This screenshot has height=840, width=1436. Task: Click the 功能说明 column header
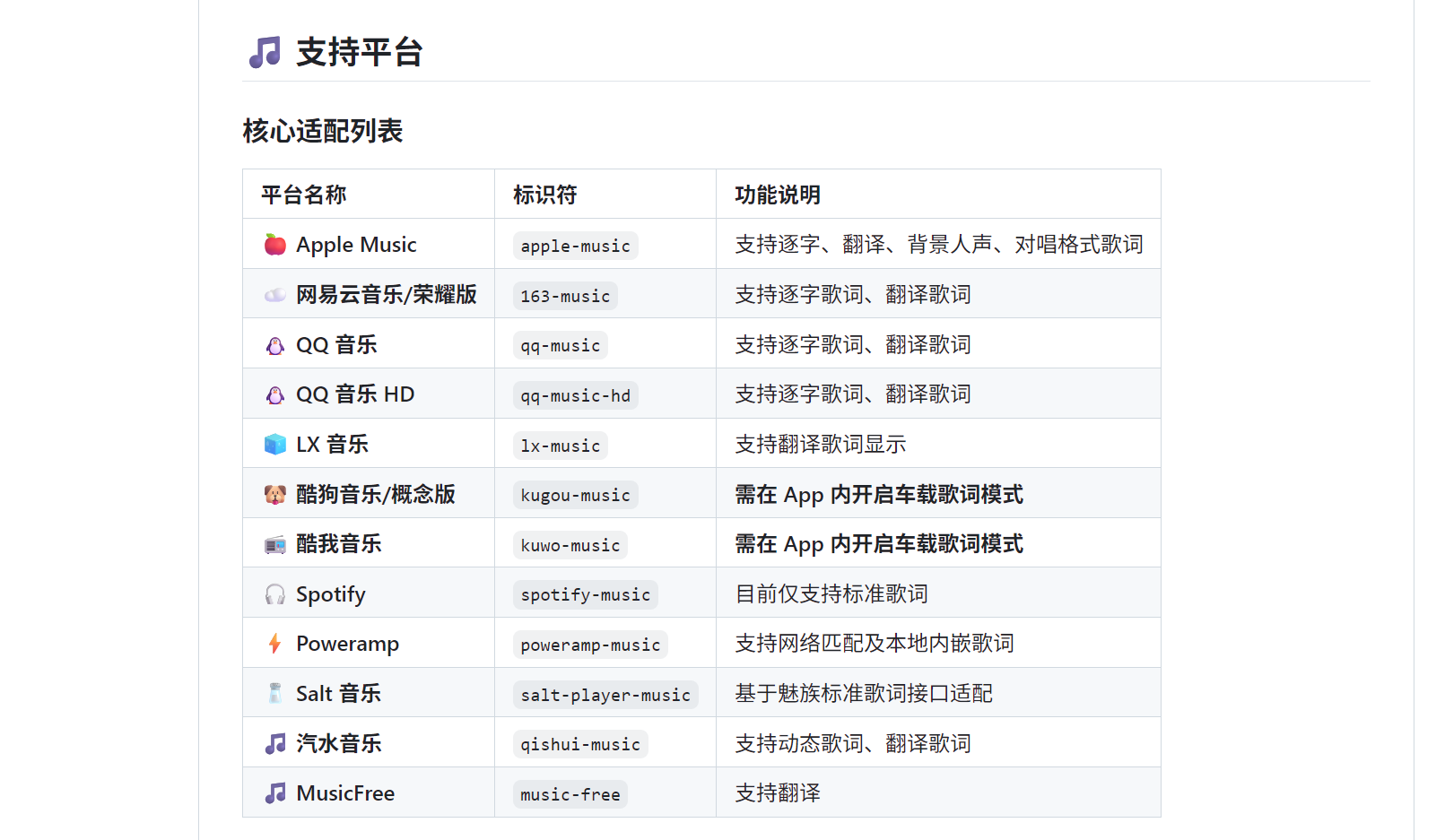[778, 195]
